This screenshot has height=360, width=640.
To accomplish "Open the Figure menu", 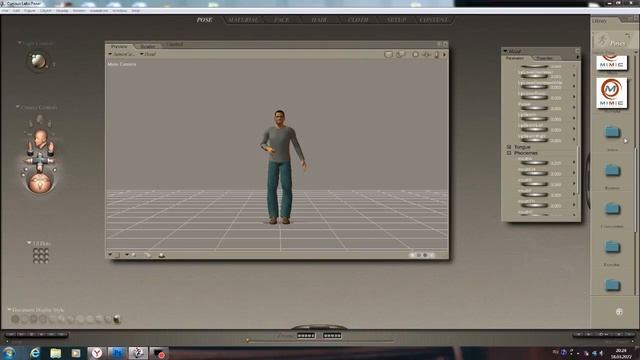I will click(x=30, y=11).
